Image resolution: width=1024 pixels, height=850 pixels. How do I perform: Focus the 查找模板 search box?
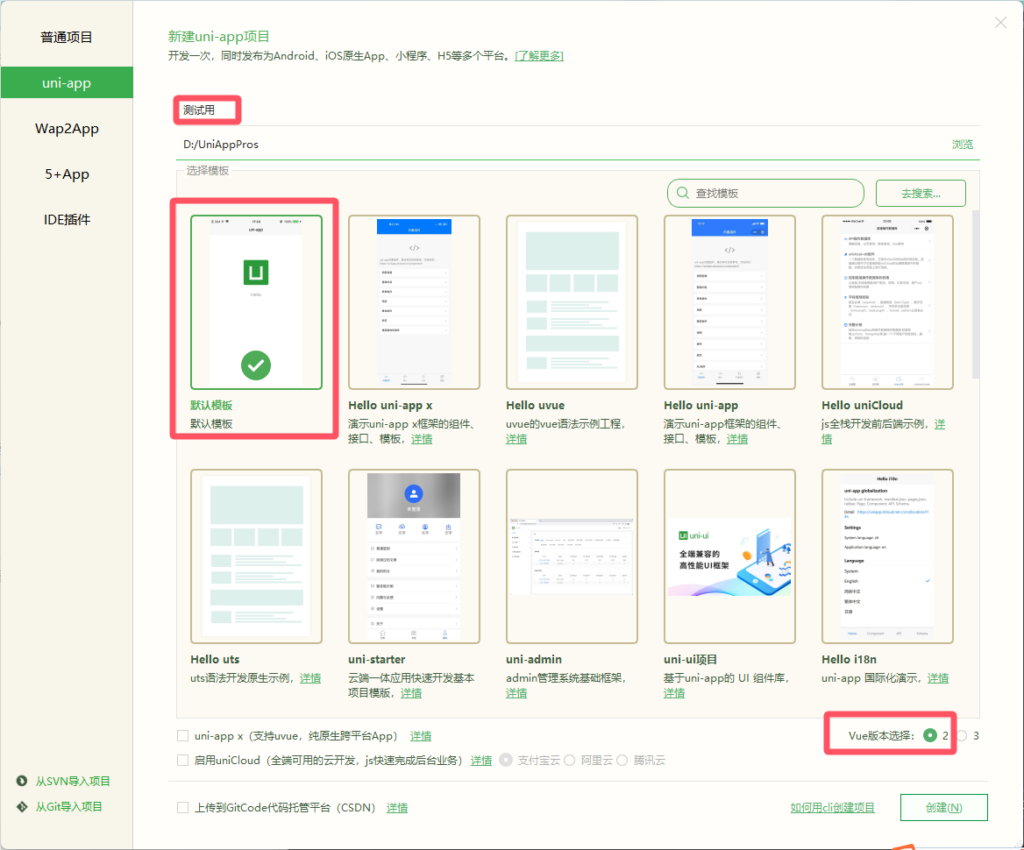click(x=765, y=193)
